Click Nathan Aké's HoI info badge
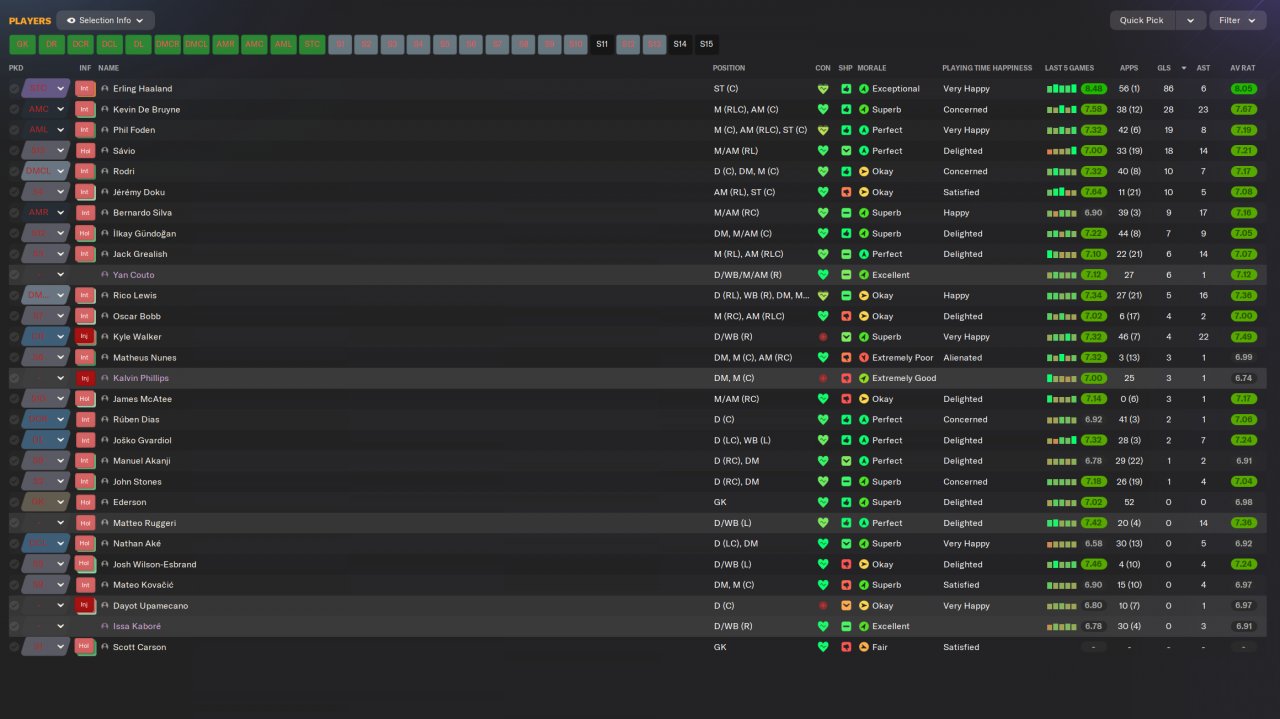 [x=85, y=543]
